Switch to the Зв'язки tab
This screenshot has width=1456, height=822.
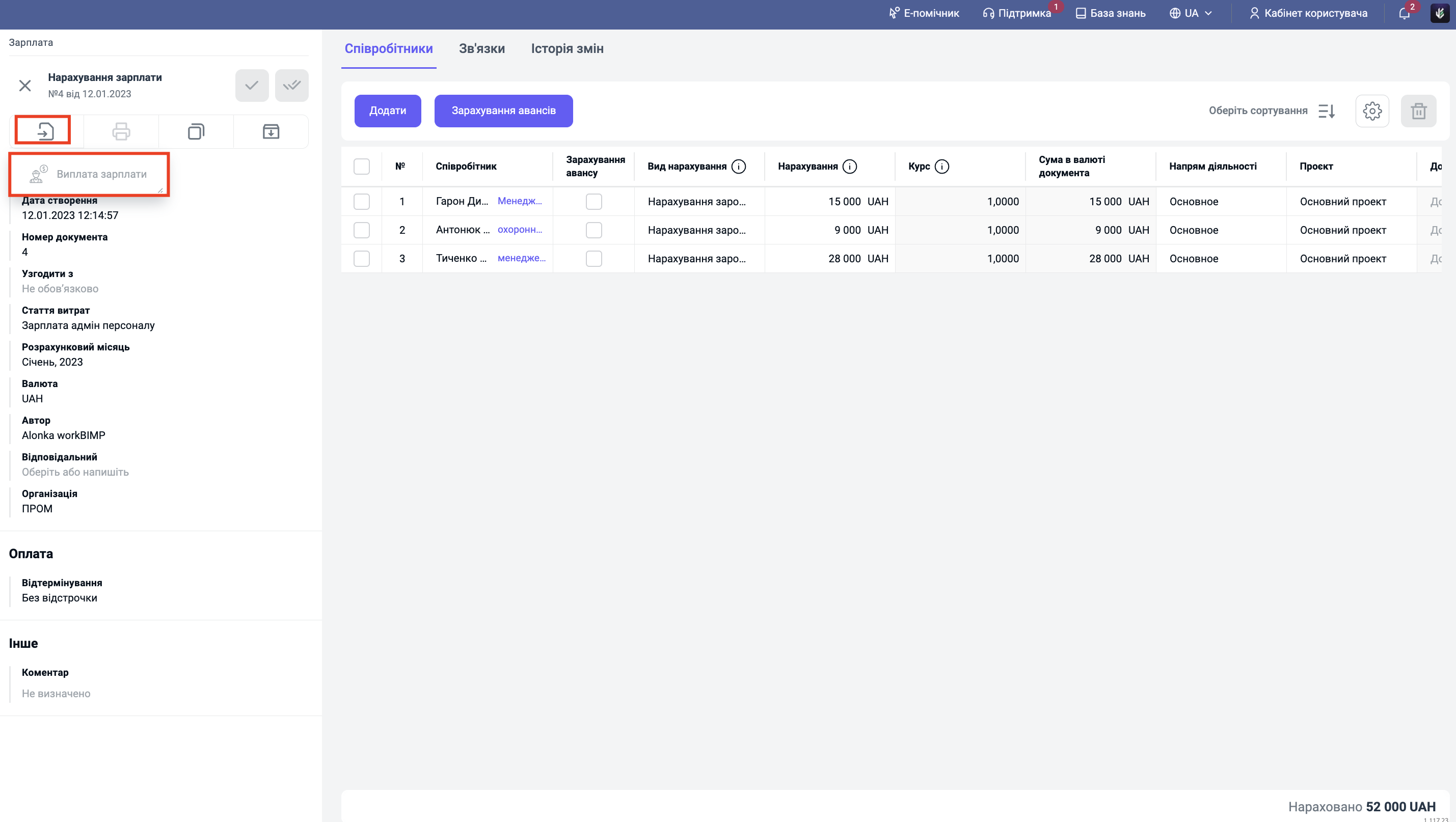(x=481, y=48)
